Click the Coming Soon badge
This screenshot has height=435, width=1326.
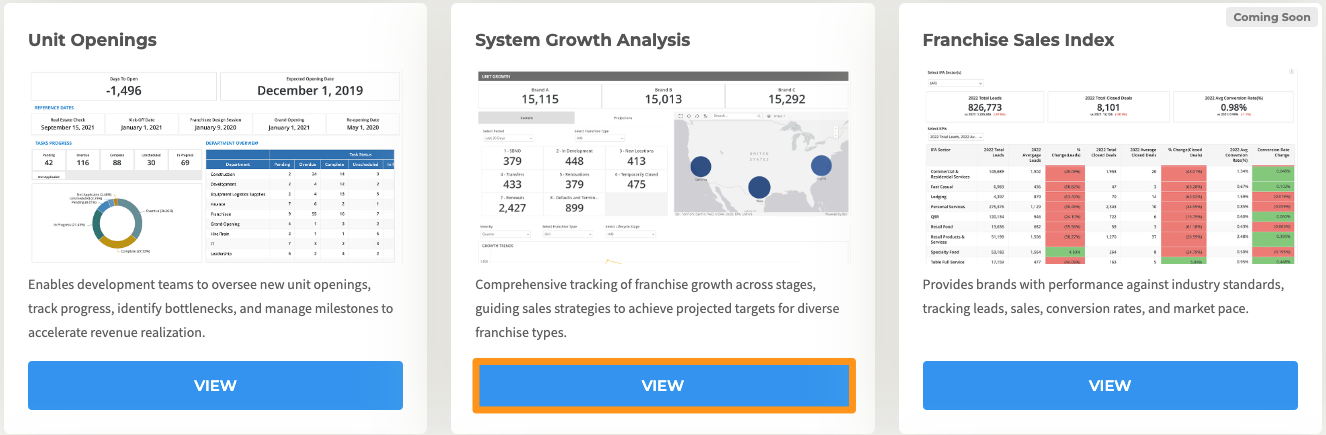(x=1271, y=17)
